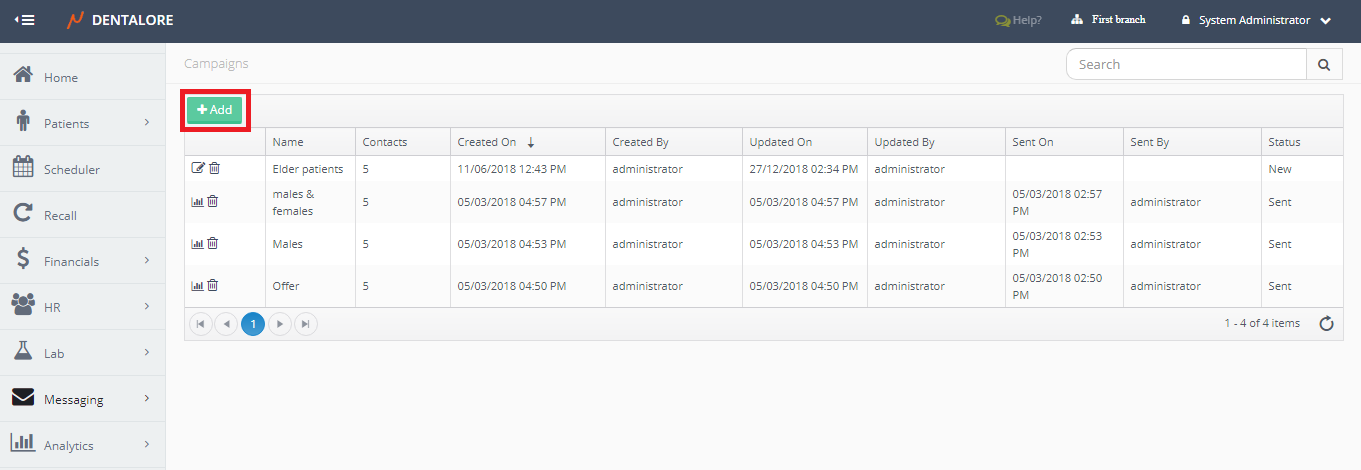Go to Recall in sidebar

click(x=60, y=215)
